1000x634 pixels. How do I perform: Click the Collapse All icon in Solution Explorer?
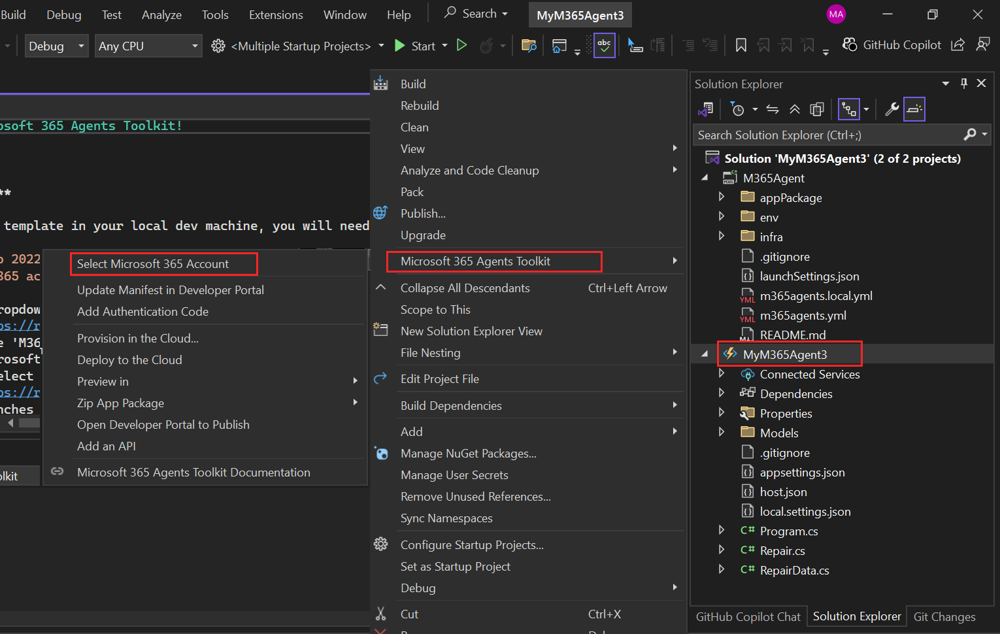tap(795, 109)
